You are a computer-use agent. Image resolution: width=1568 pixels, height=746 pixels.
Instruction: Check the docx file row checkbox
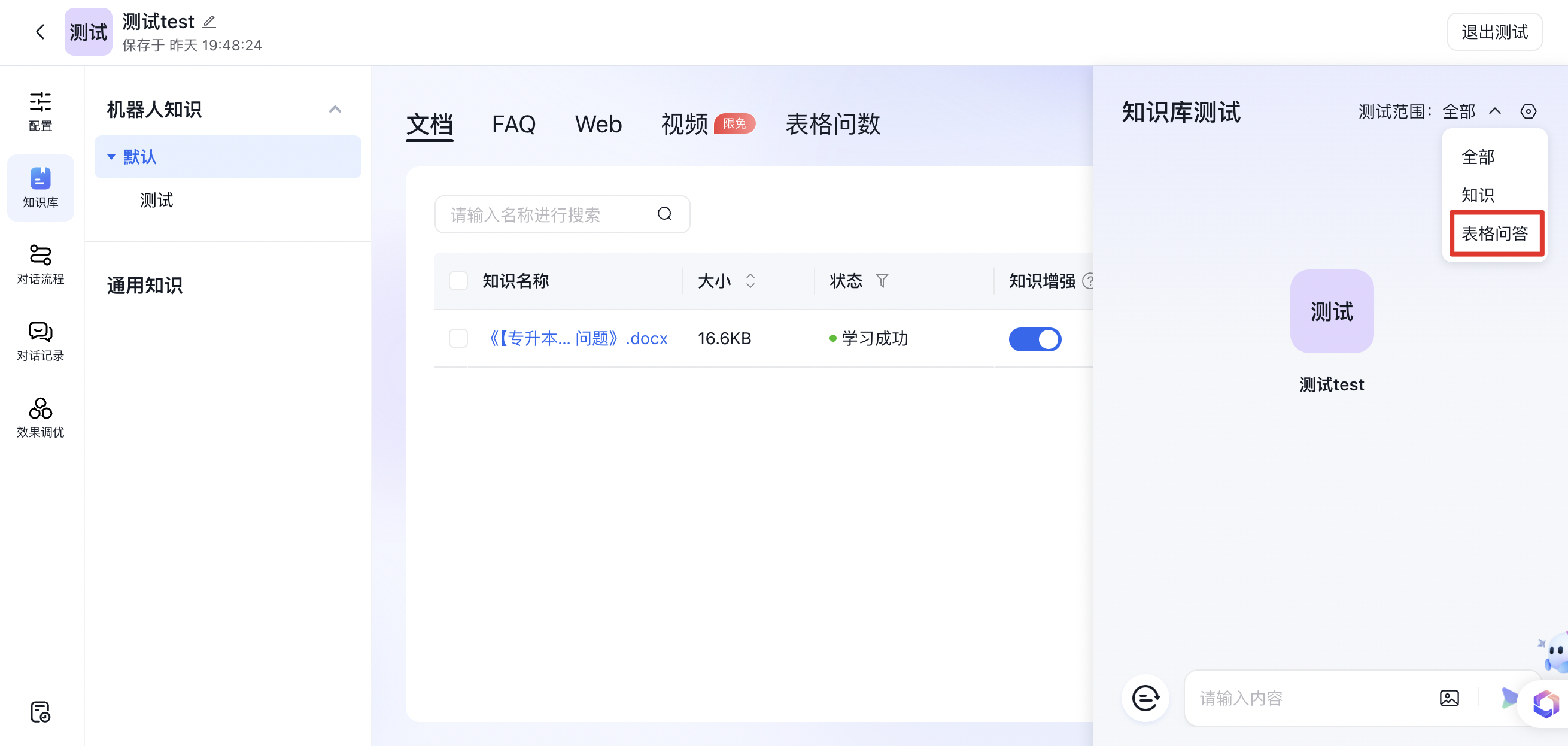[x=458, y=339]
